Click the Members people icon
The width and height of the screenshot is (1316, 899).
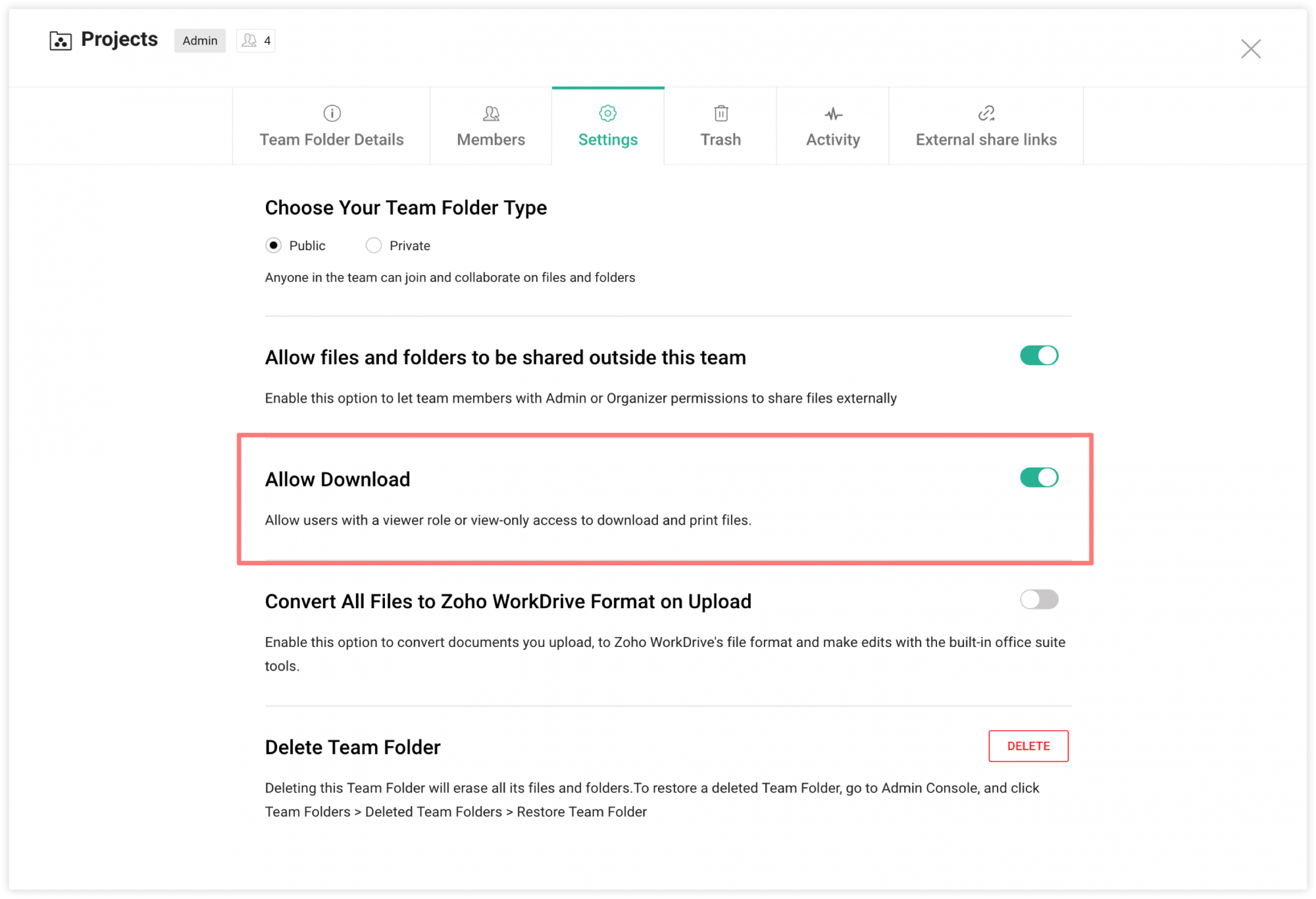pos(490,113)
